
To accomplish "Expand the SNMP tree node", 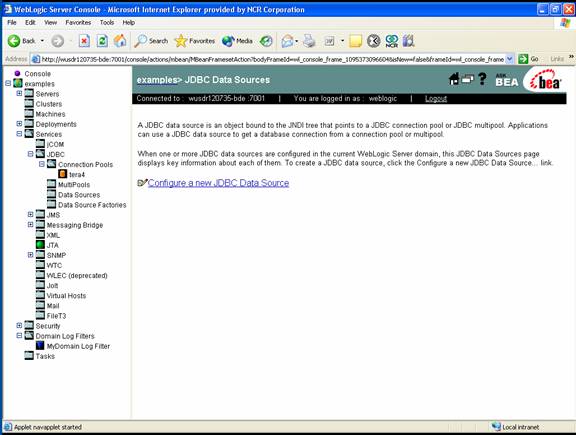I will click(30, 255).
